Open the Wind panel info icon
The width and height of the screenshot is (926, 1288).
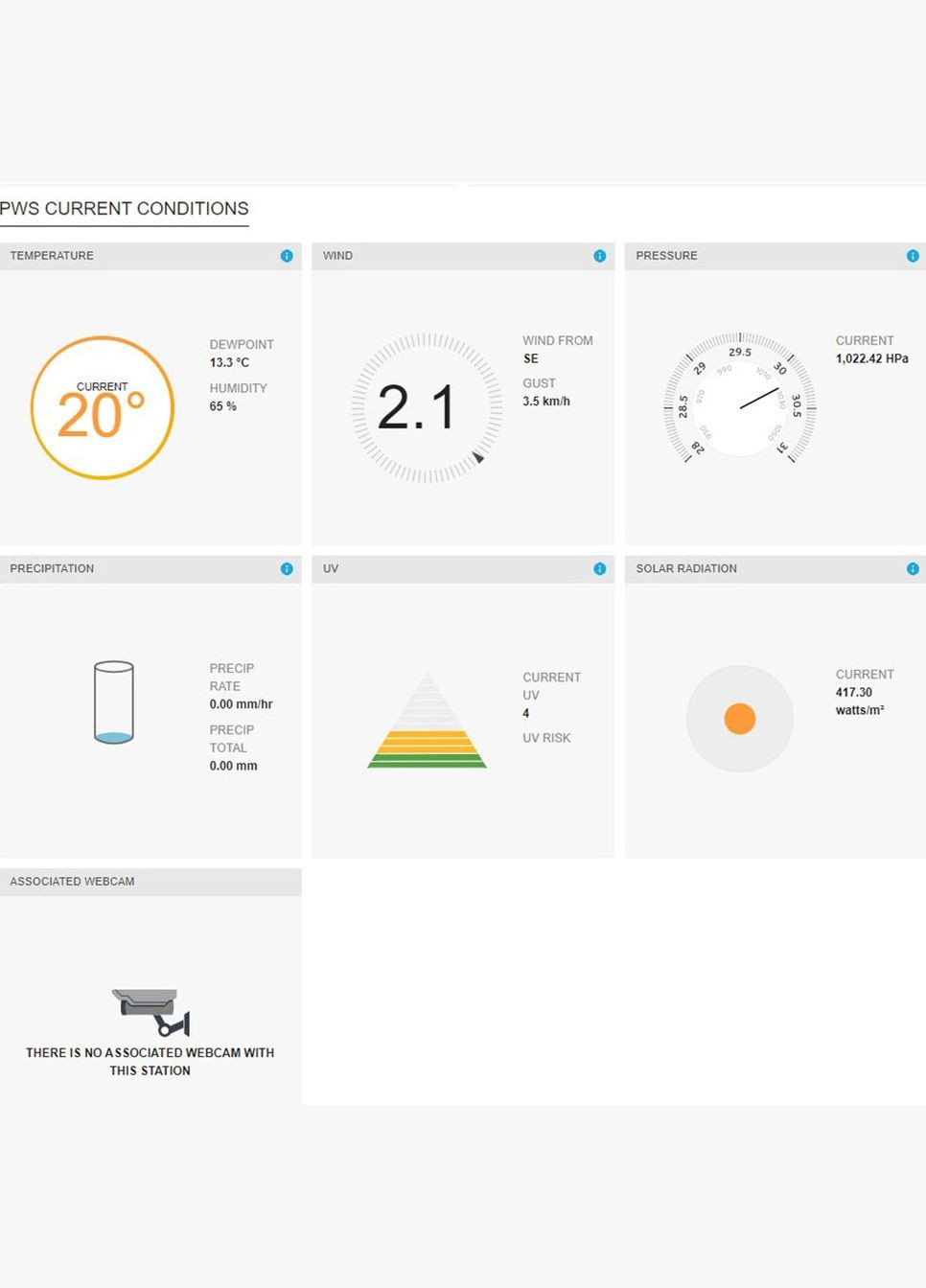599,256
